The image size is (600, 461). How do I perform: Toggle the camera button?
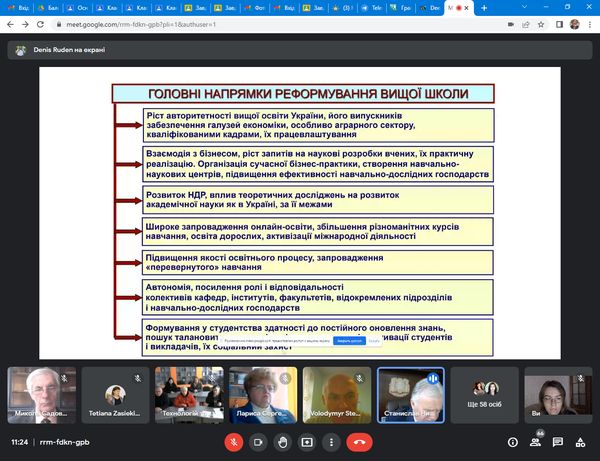(x=258, y=441)
